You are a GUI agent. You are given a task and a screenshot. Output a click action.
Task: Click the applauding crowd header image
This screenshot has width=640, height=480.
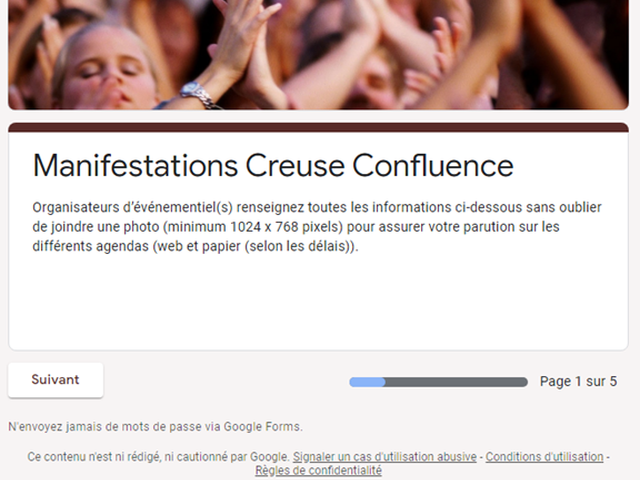[x=318, y=55]
